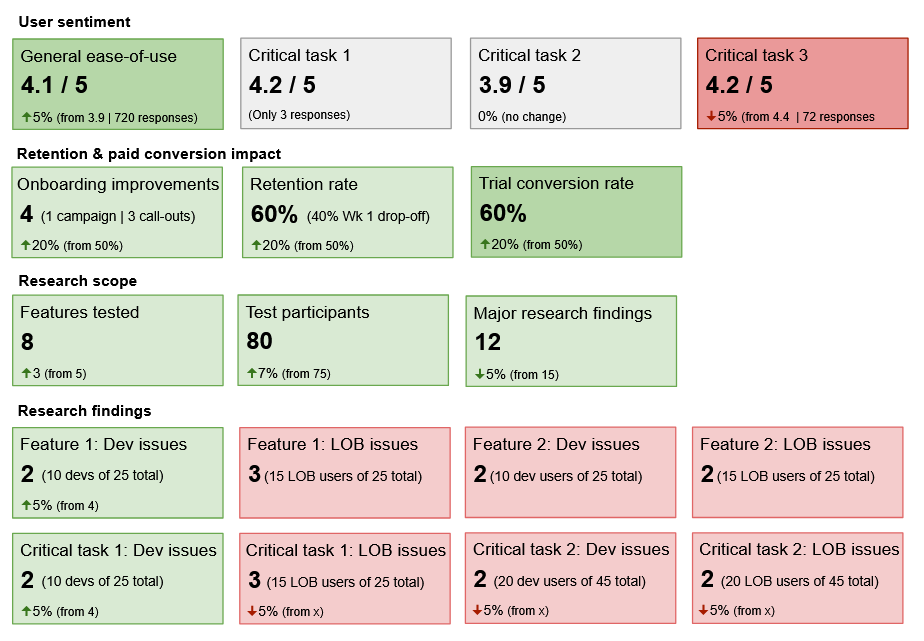Click the Research scope section heading

77,281
